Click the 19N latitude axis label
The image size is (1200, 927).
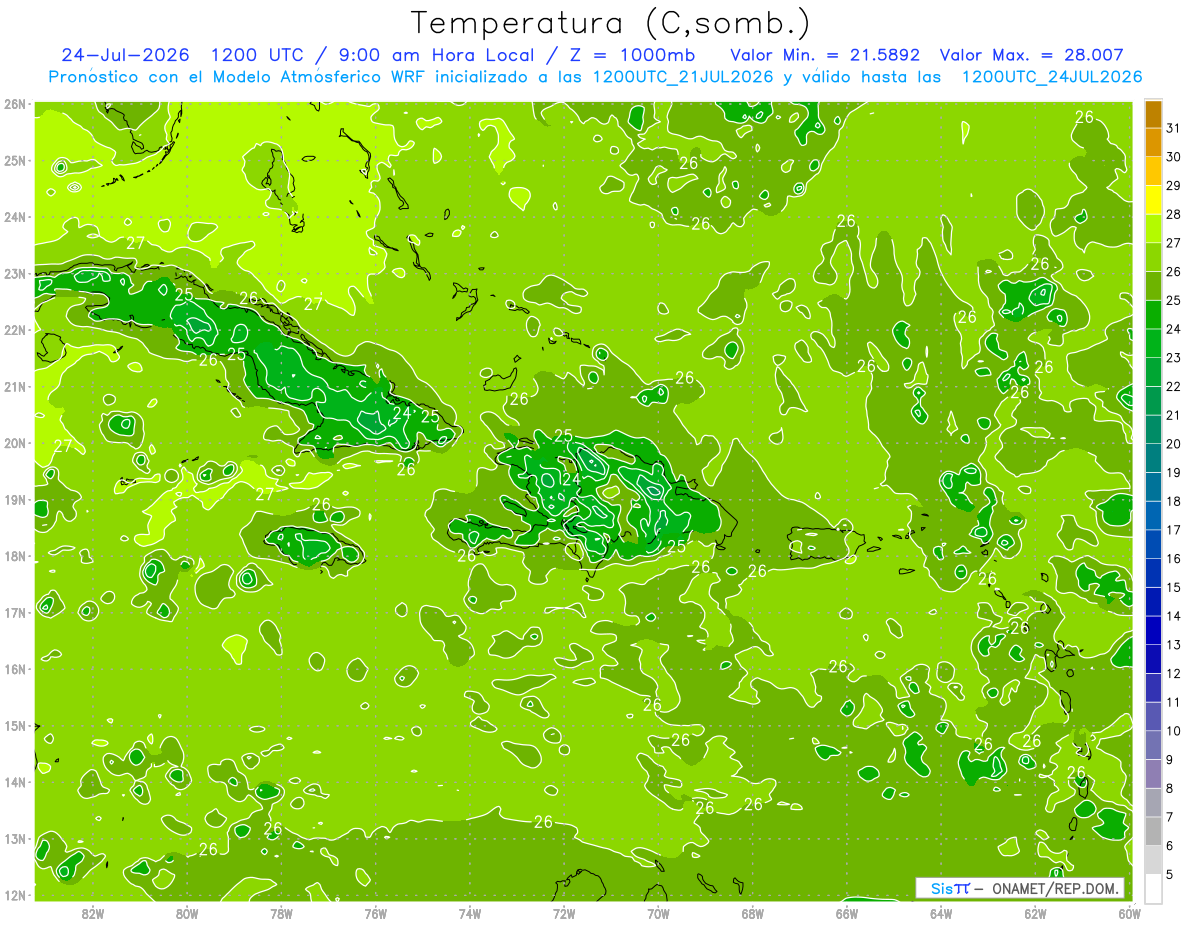[15, 500]
